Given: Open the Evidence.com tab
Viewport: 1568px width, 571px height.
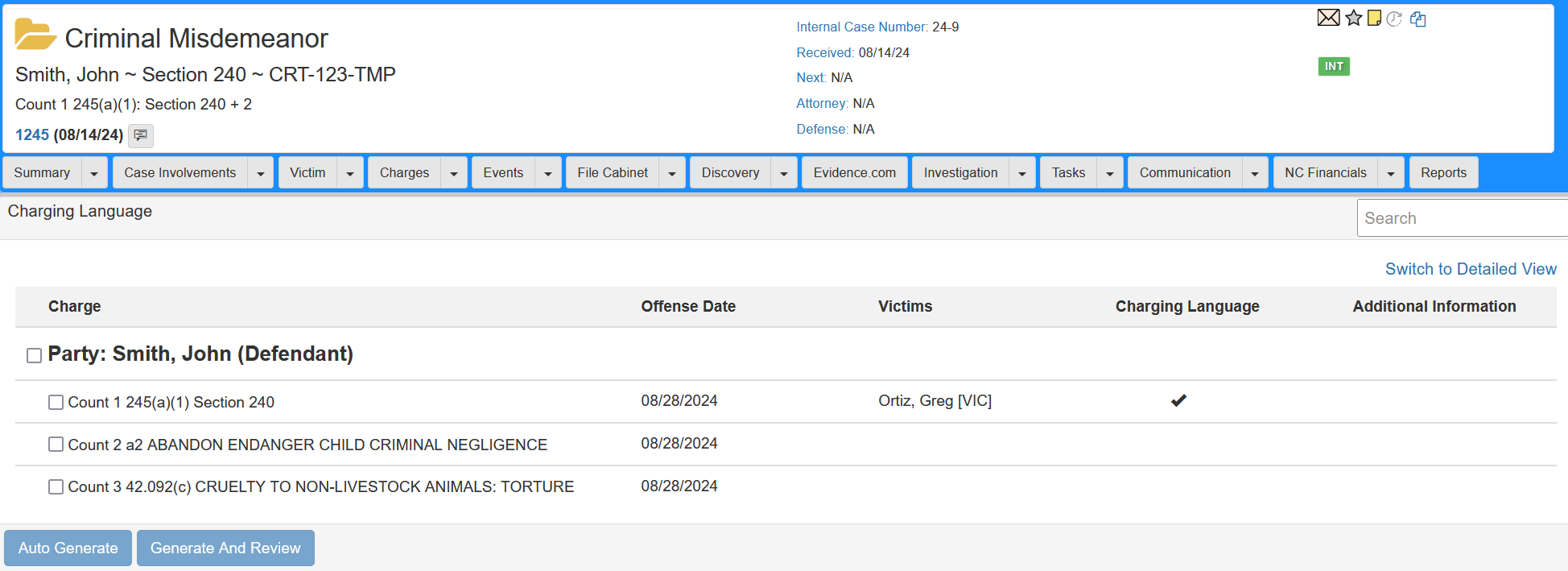Looking at the screenshot, I should pyautogui.click(x=854, y=172).
